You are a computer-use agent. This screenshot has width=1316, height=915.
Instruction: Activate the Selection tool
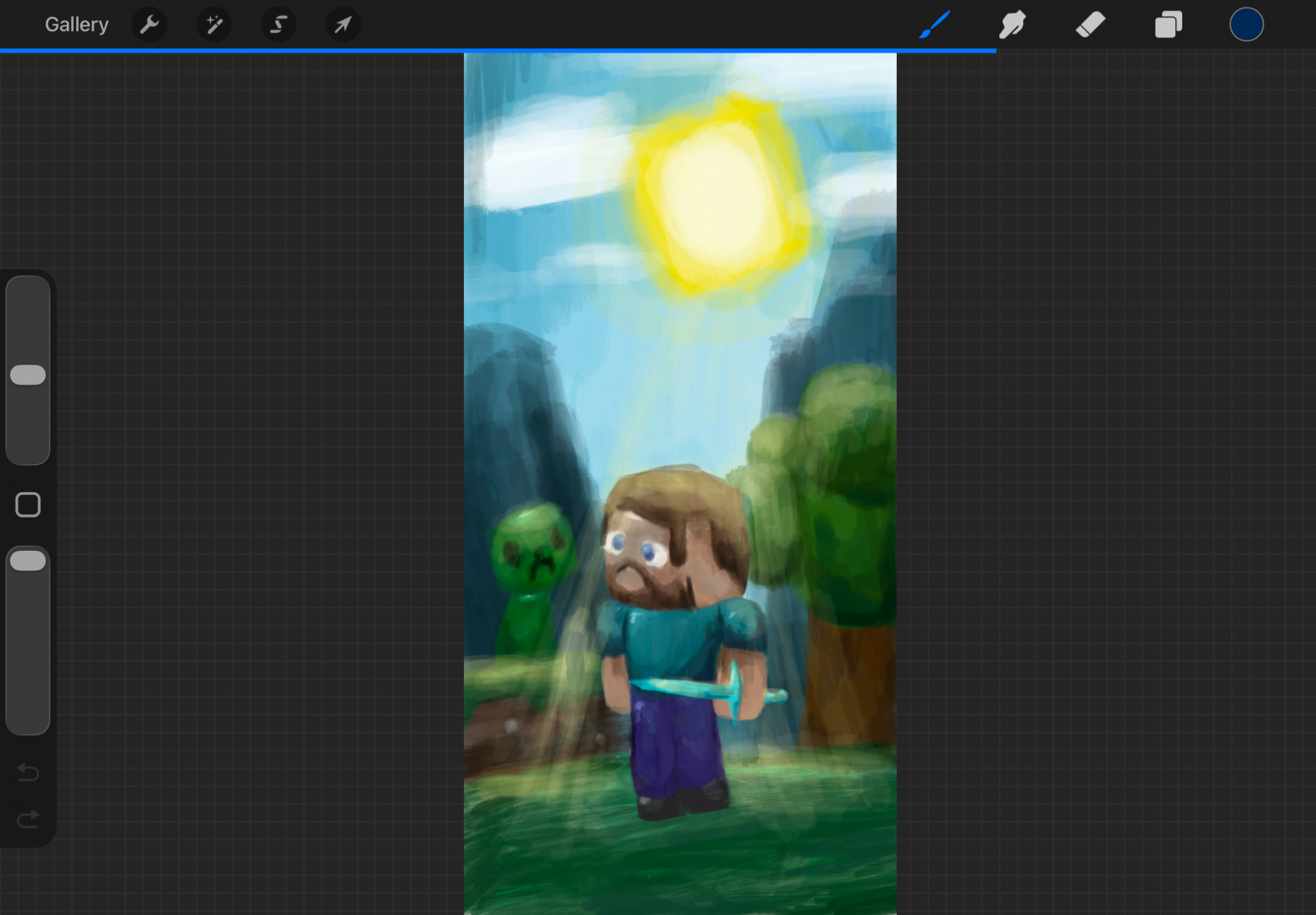(x=279, y=25)
